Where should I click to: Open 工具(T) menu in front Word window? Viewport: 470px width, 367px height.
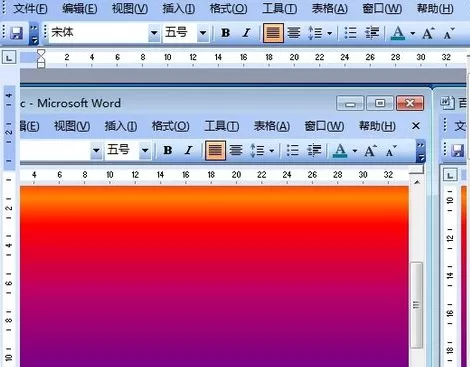click(x=221, y=126)
